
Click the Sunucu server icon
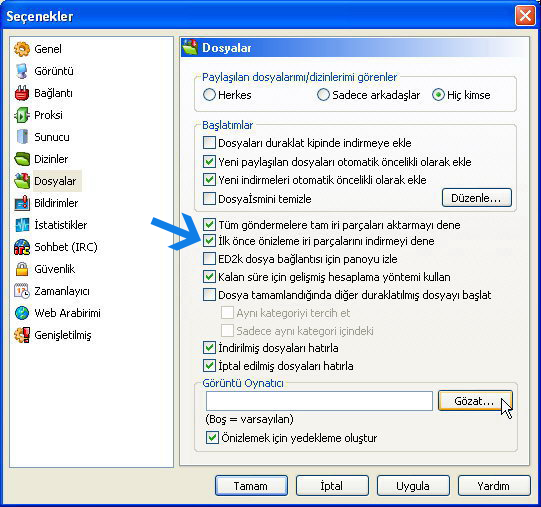[x=22, y=137]
